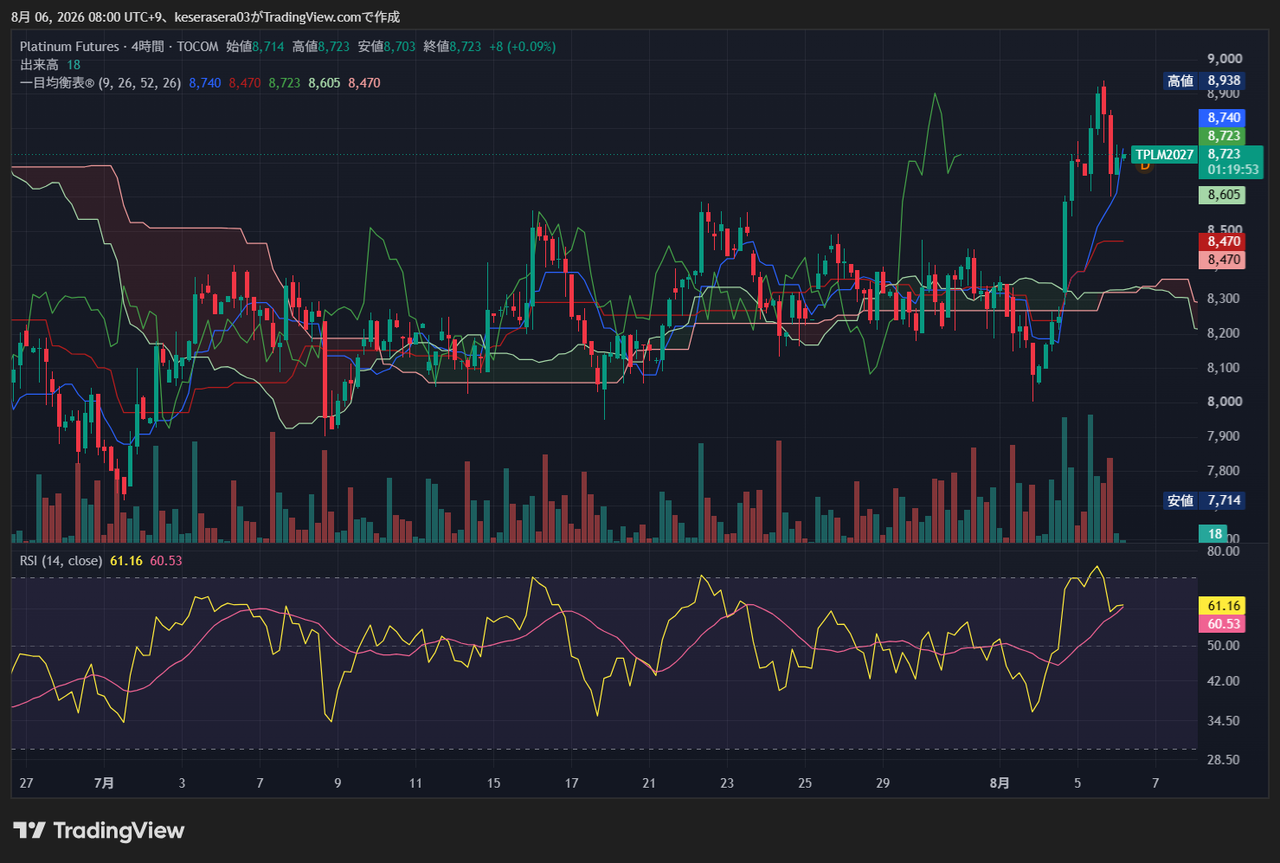Viewport: 1280px width, 863px height.
Task: Click the +8 (+0.09%) change value
Action: (x=522, y=47)
